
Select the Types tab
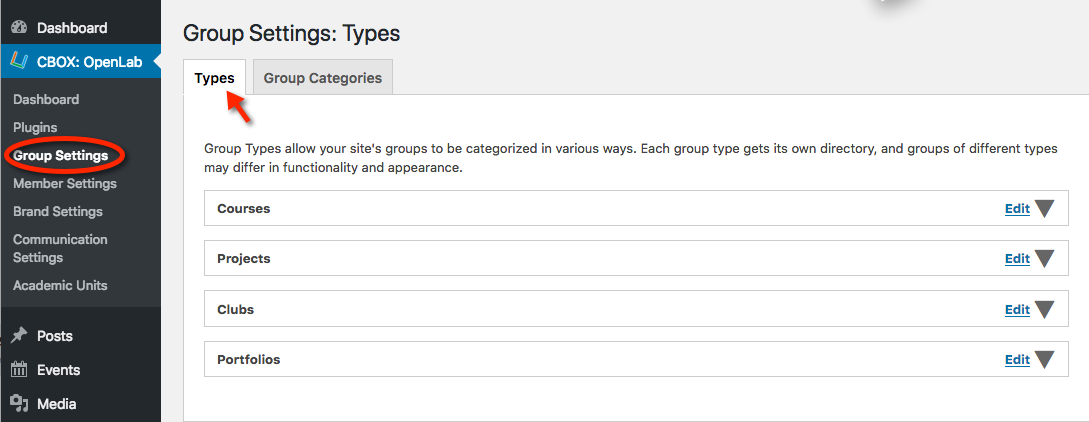pos(215,78)
